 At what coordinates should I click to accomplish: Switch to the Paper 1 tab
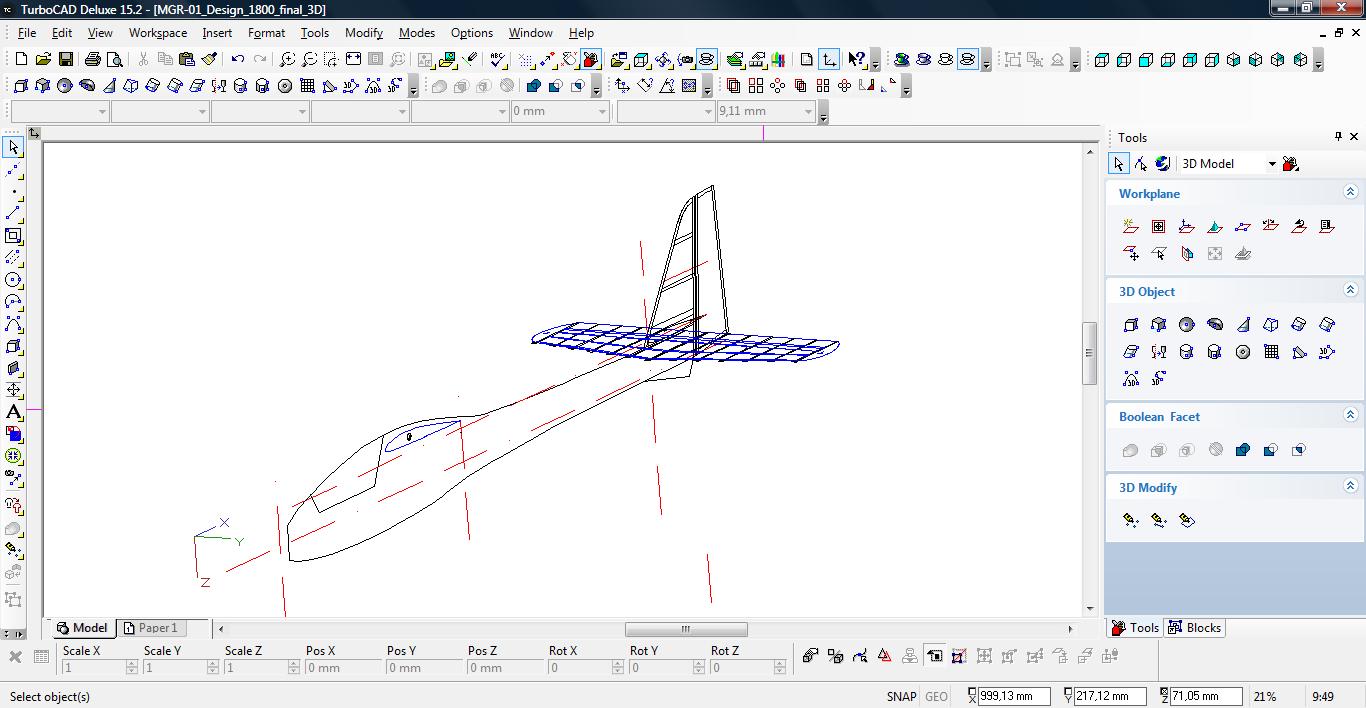(157, 628)
